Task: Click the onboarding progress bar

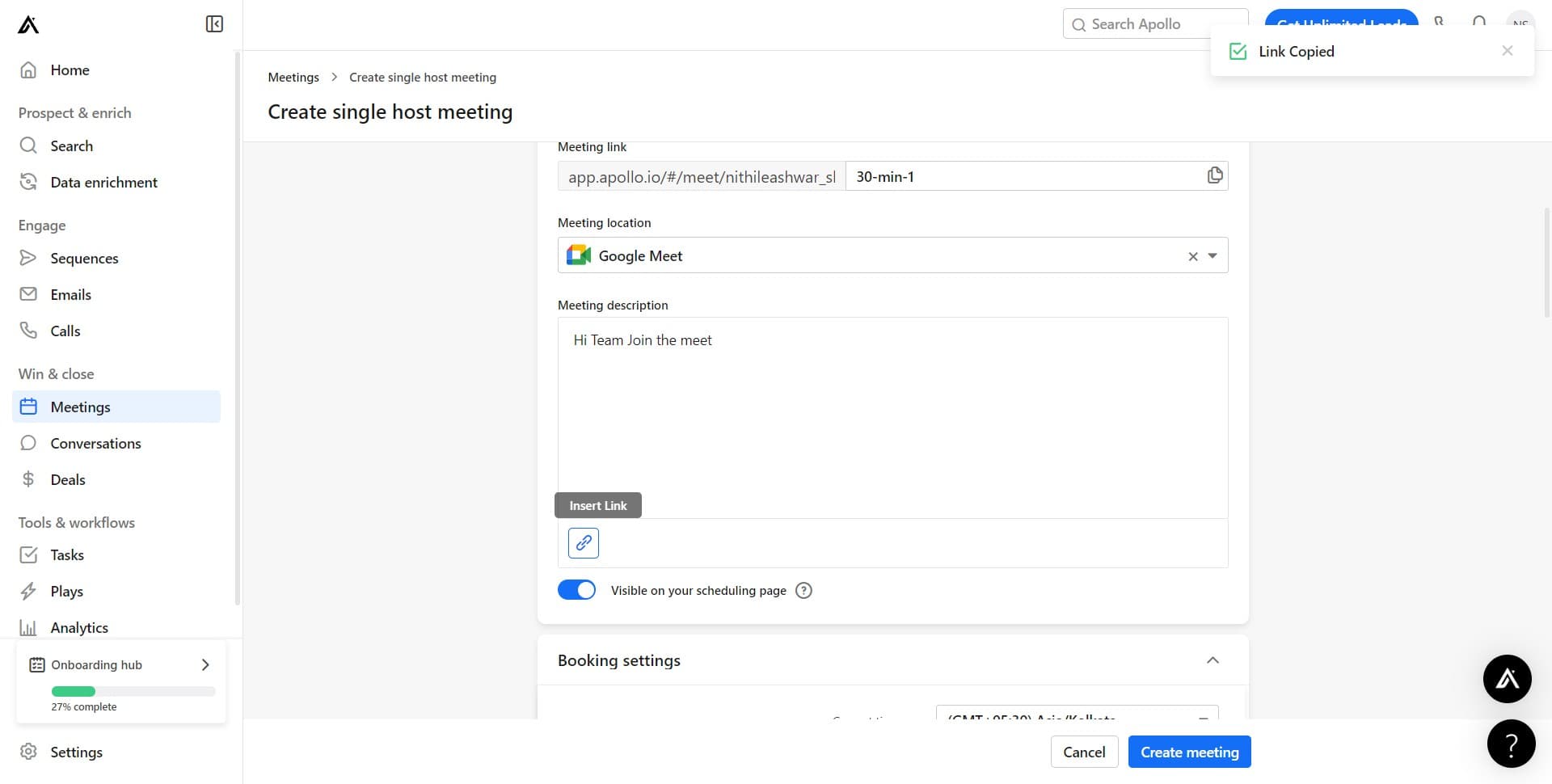Action: (133, 691)
